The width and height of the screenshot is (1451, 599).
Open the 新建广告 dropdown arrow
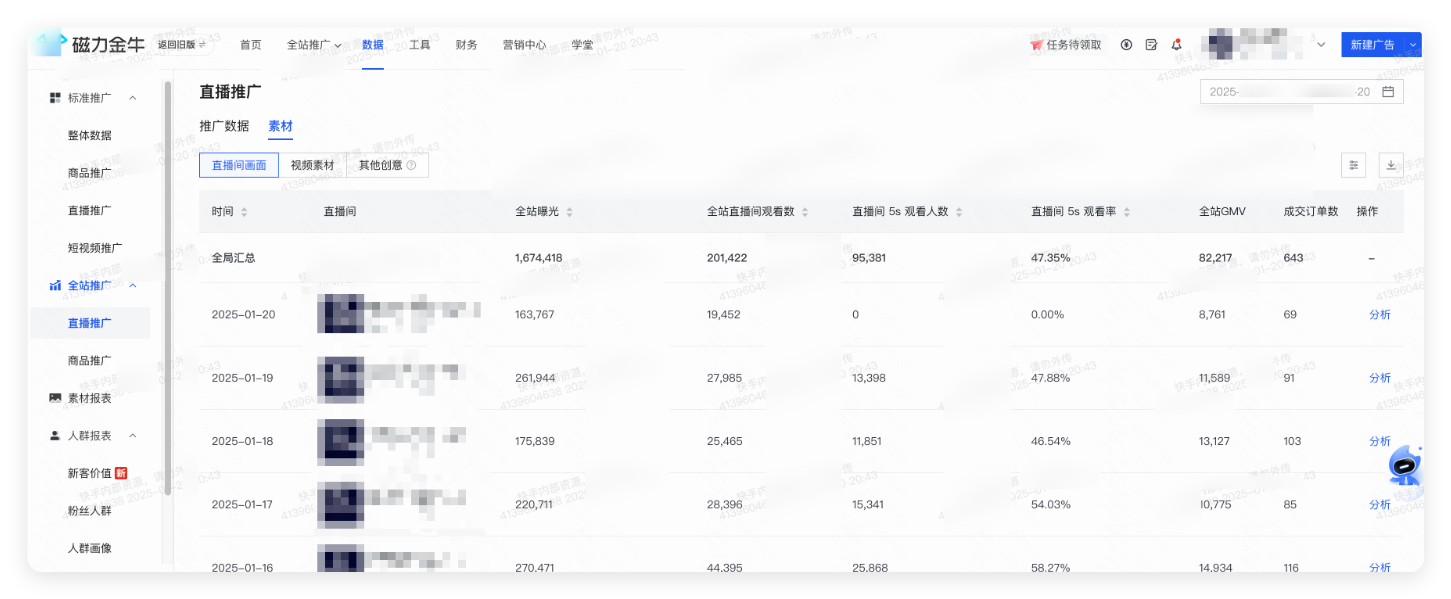point(1413,44)
